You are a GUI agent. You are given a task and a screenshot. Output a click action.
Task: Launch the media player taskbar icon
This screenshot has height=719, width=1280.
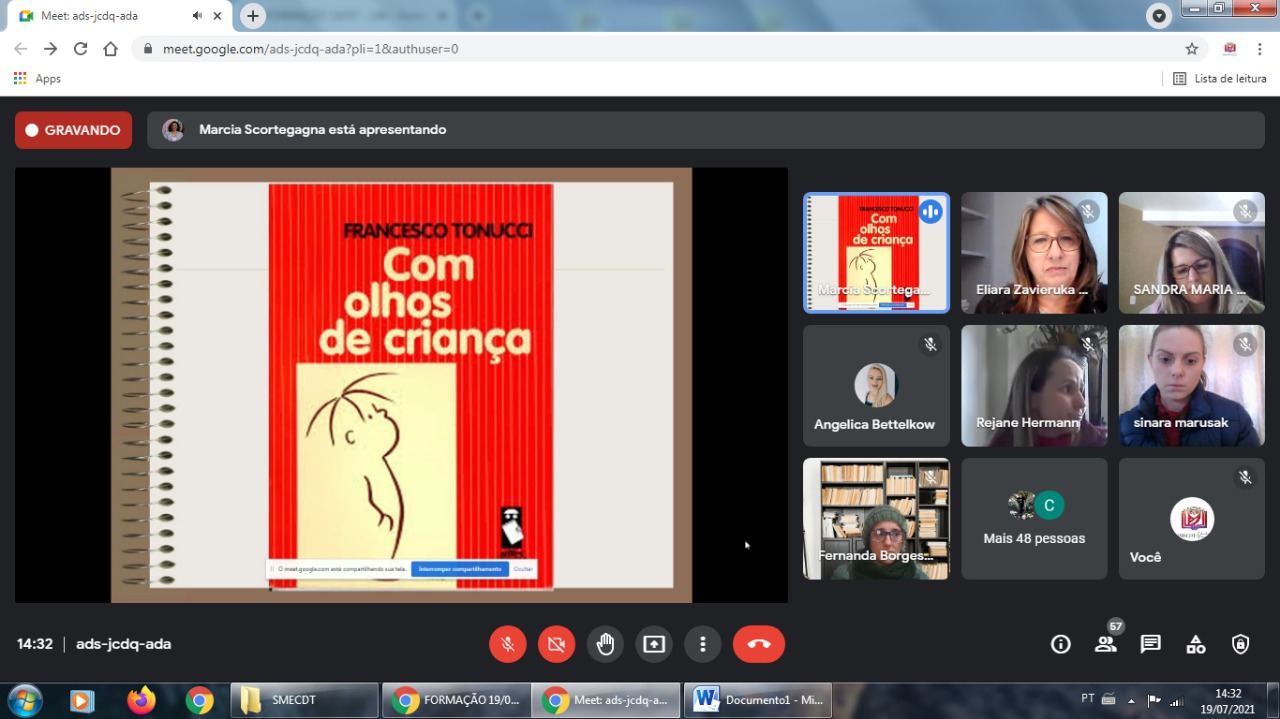[82, 701]
